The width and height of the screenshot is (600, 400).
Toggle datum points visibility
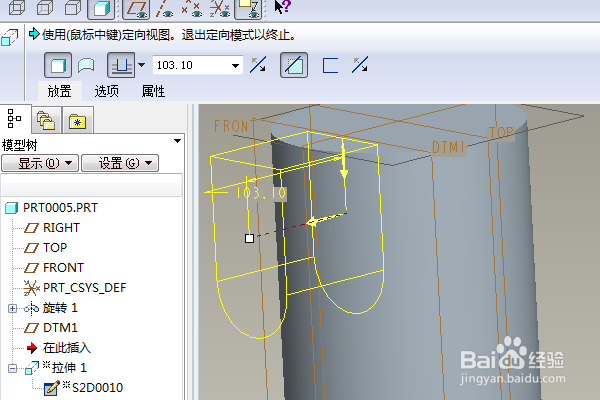(x=191, y=8)
